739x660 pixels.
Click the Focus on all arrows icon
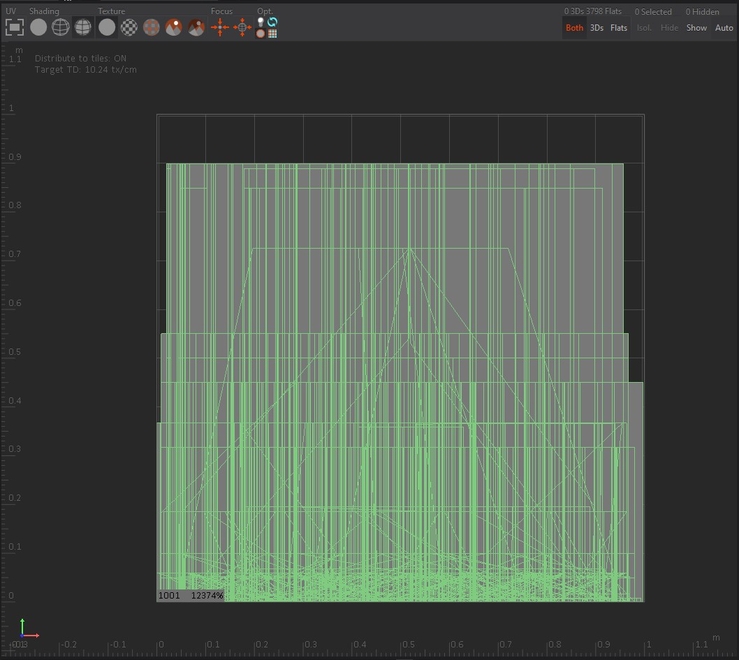click(x=220, y=27)
